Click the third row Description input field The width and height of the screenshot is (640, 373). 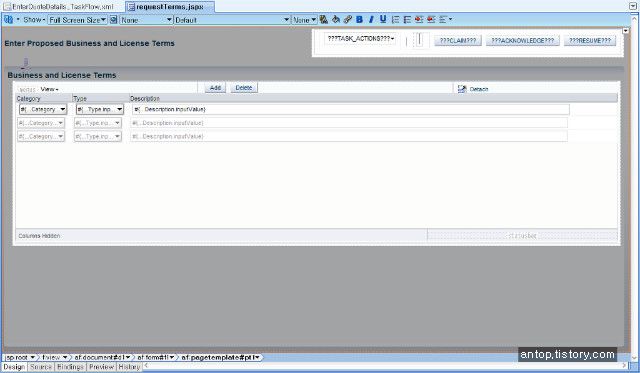[x=349, y=136]
